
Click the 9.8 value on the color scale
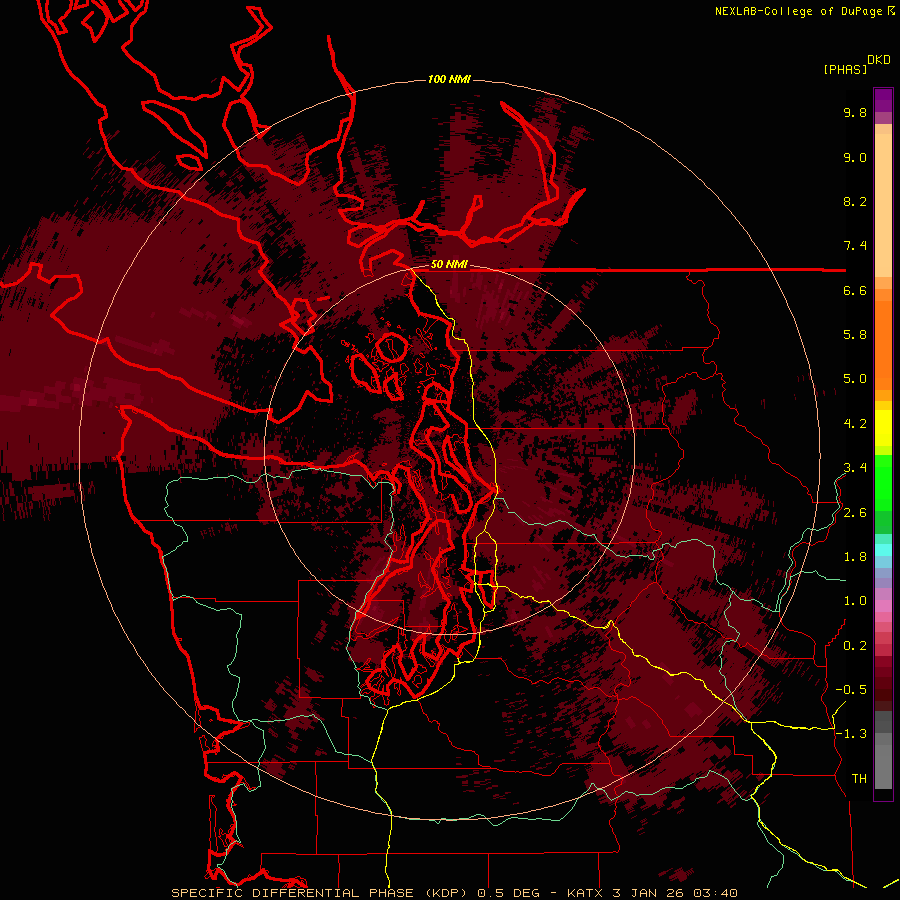coord(855,112)
